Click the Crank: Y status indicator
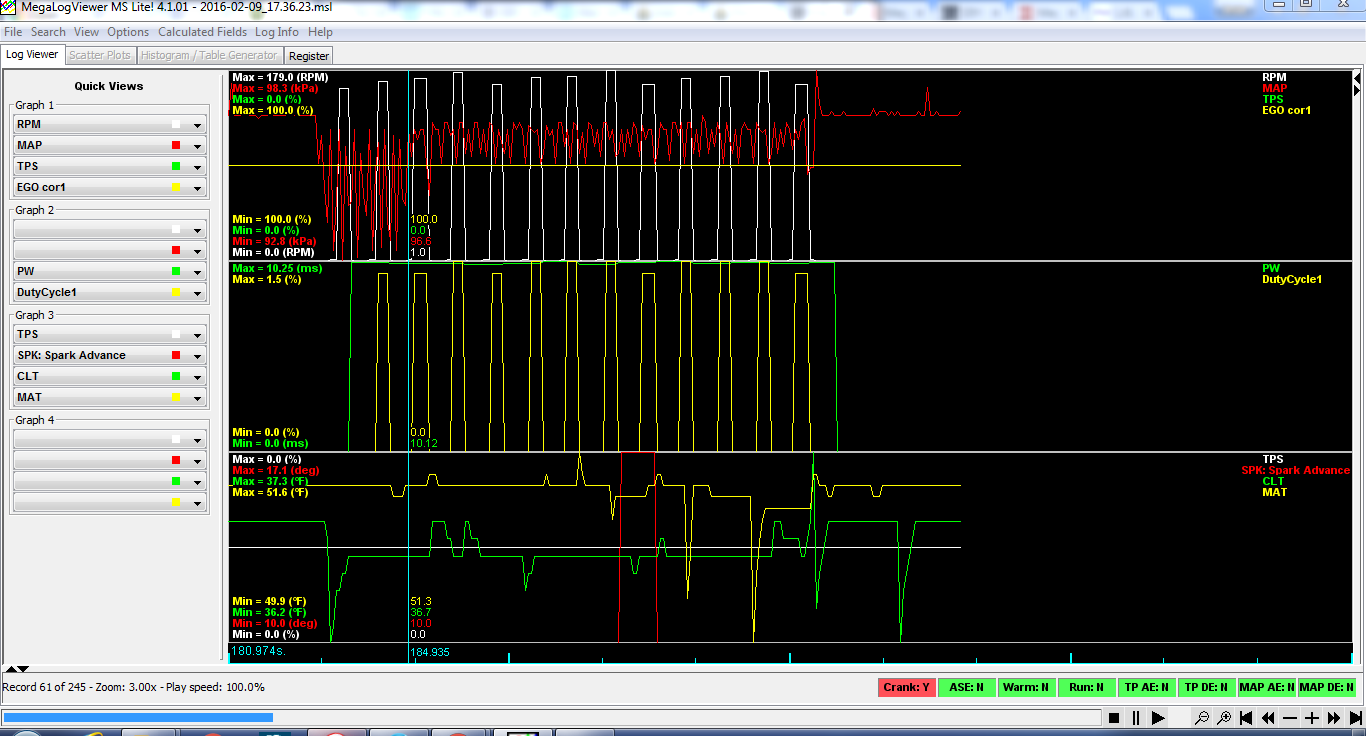This screenshot has height=736, width=1366. click(906, 687)
